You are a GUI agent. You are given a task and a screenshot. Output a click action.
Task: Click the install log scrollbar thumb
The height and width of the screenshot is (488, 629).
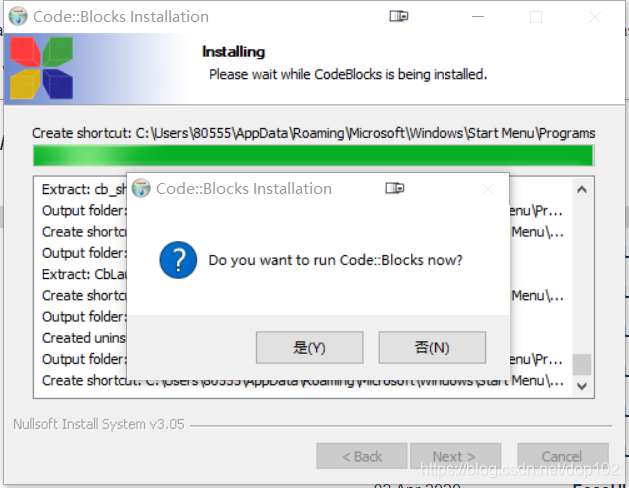tap(582, 364)
